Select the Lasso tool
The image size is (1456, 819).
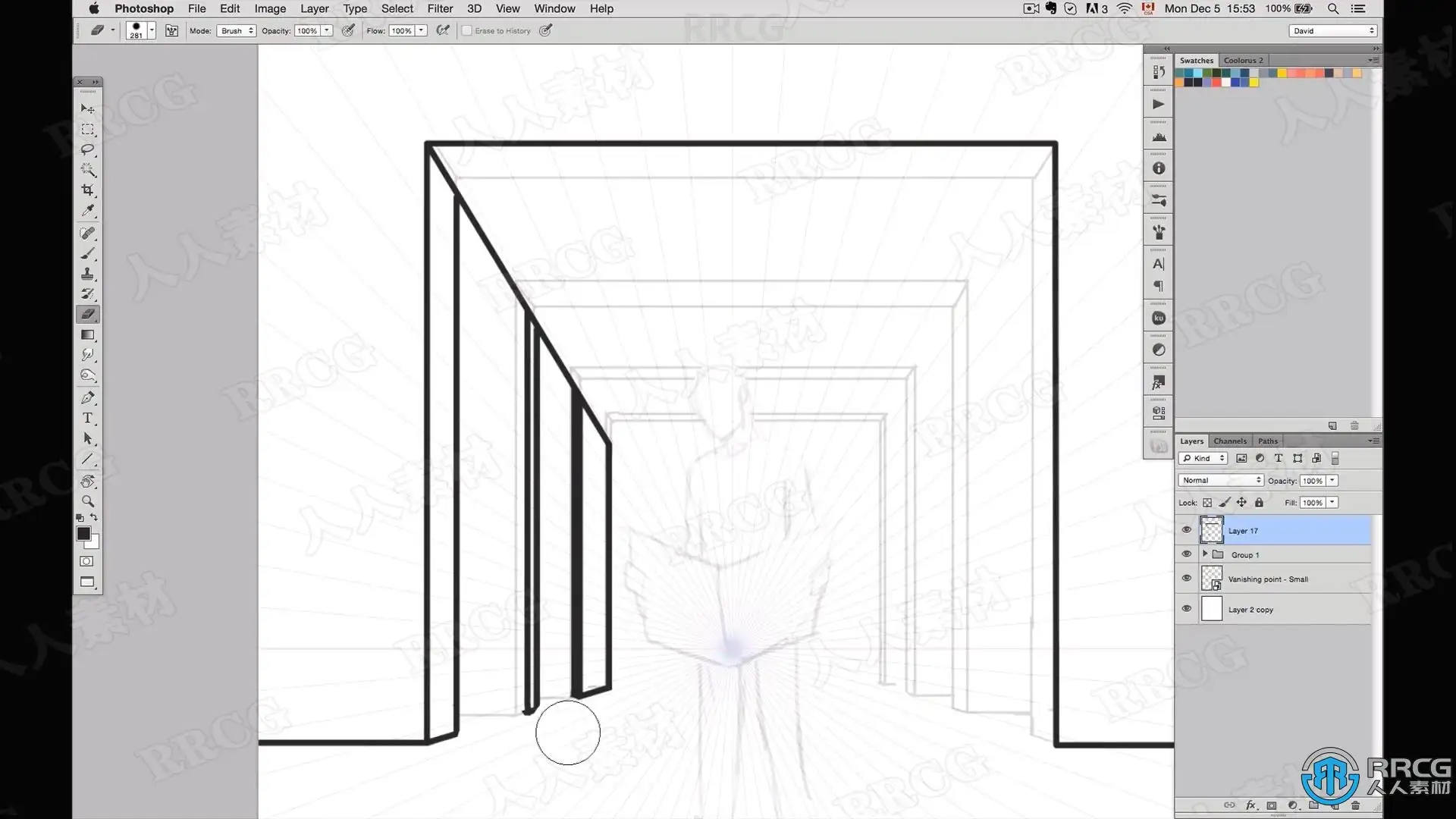click(88, 149)
